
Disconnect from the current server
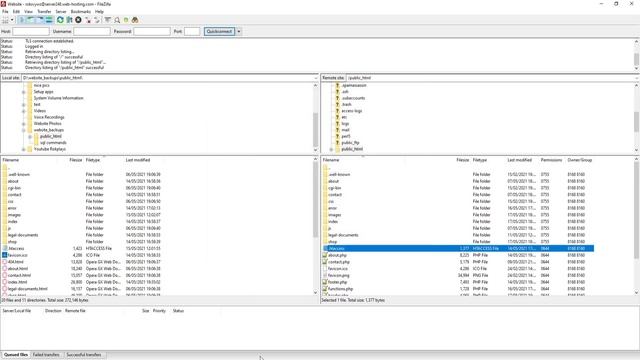[88, 20]
